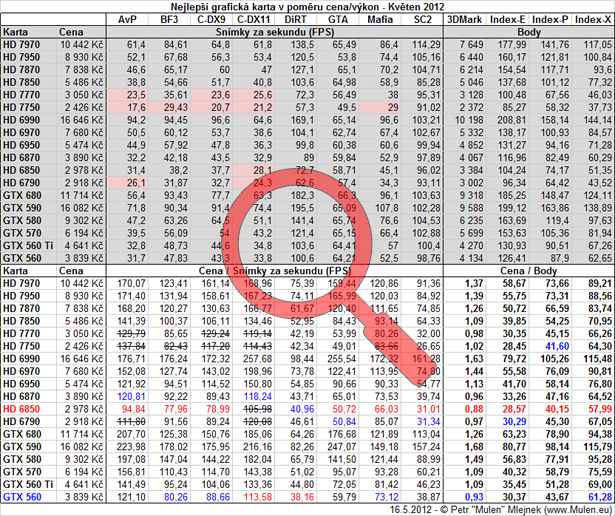Click the blue value 31,34
Image resolution: width=615 pixels, height=516 pixels.
(x=429, y=422)
